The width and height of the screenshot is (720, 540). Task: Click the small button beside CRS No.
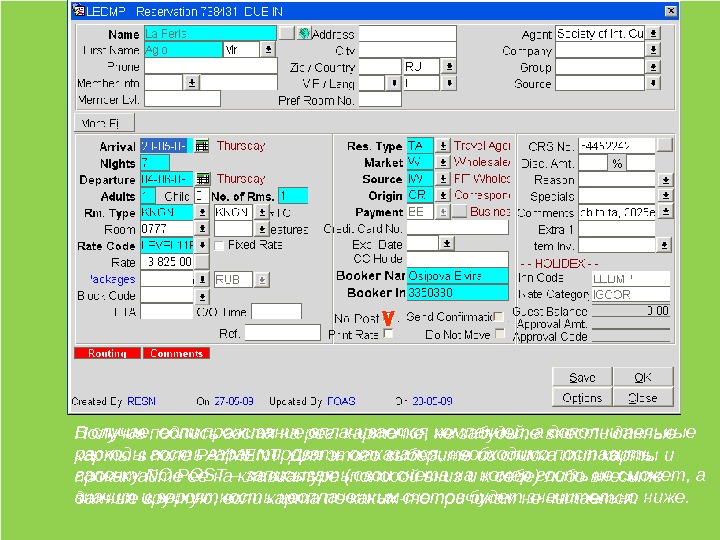664,145
